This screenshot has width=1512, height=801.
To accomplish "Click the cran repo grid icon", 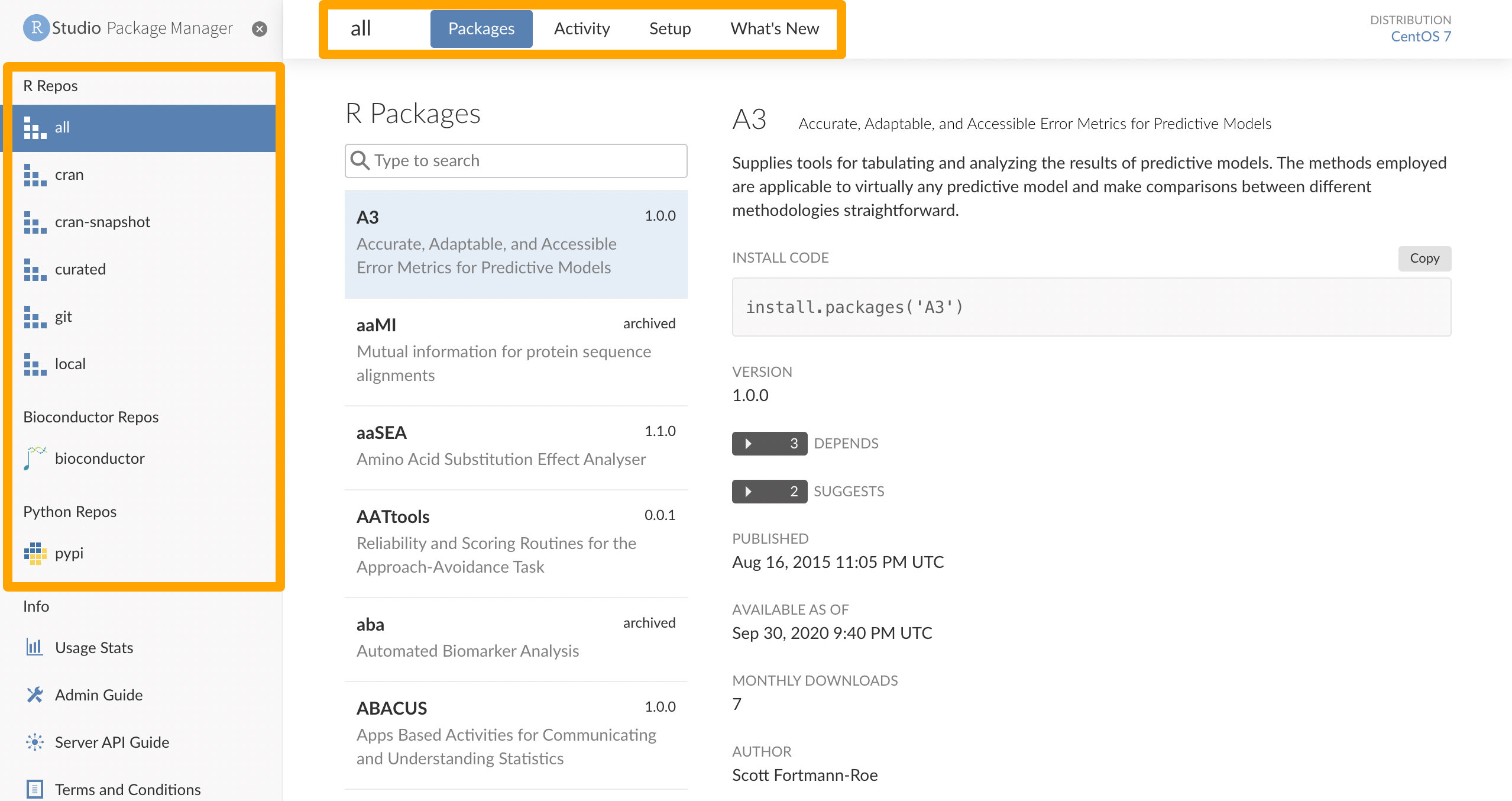I will click(35, 175).
